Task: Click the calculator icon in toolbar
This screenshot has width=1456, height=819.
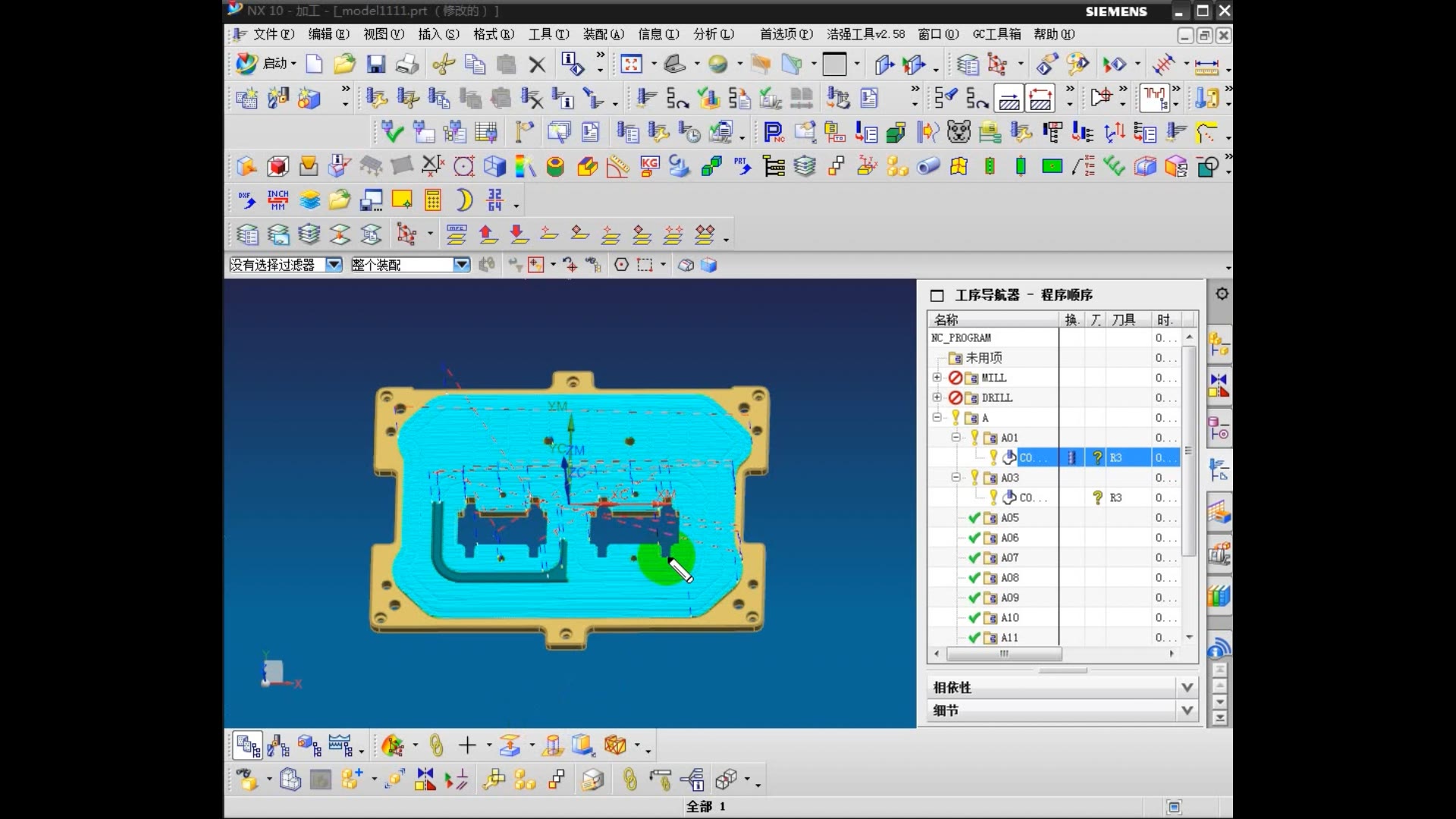Action: pos(433,200)
